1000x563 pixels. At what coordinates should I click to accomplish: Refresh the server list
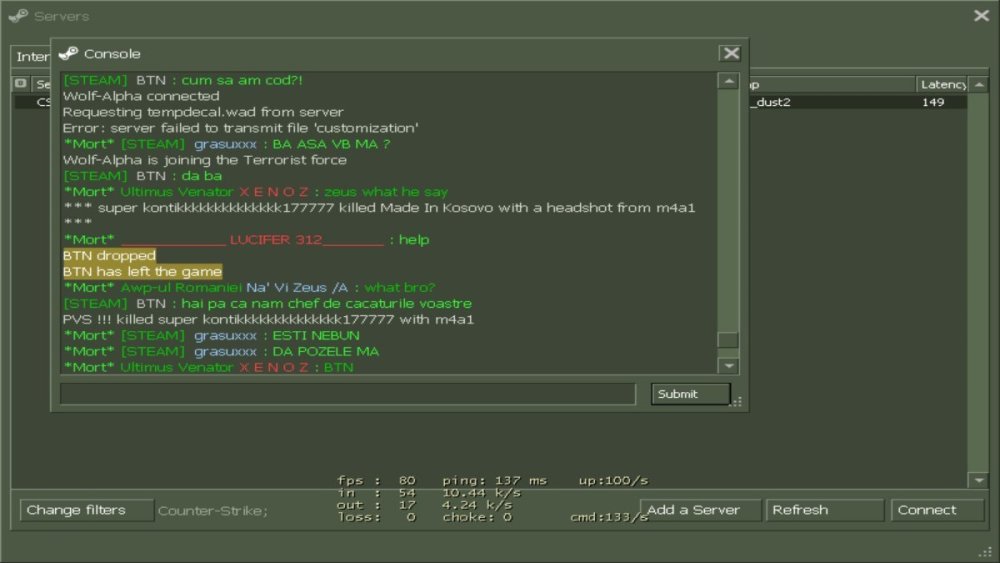point(824,510)
